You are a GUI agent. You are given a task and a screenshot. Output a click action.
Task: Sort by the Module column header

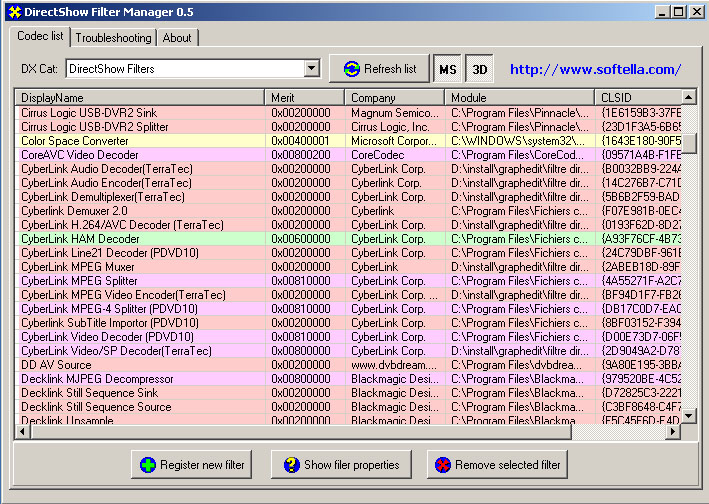520,98
